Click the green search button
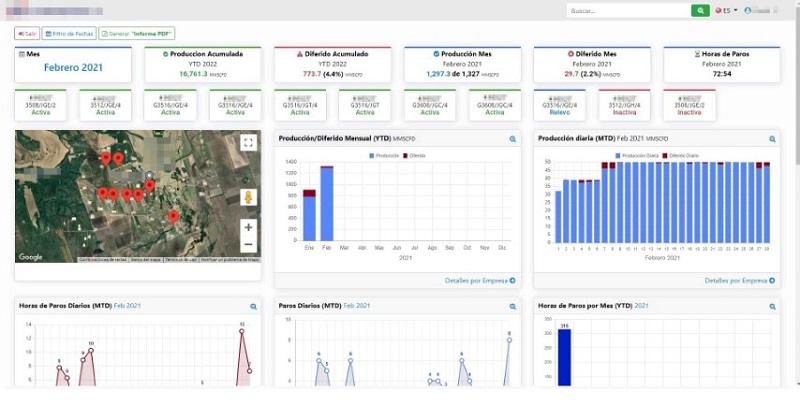The height and width of the screenshot is (400, 800). 700,10
